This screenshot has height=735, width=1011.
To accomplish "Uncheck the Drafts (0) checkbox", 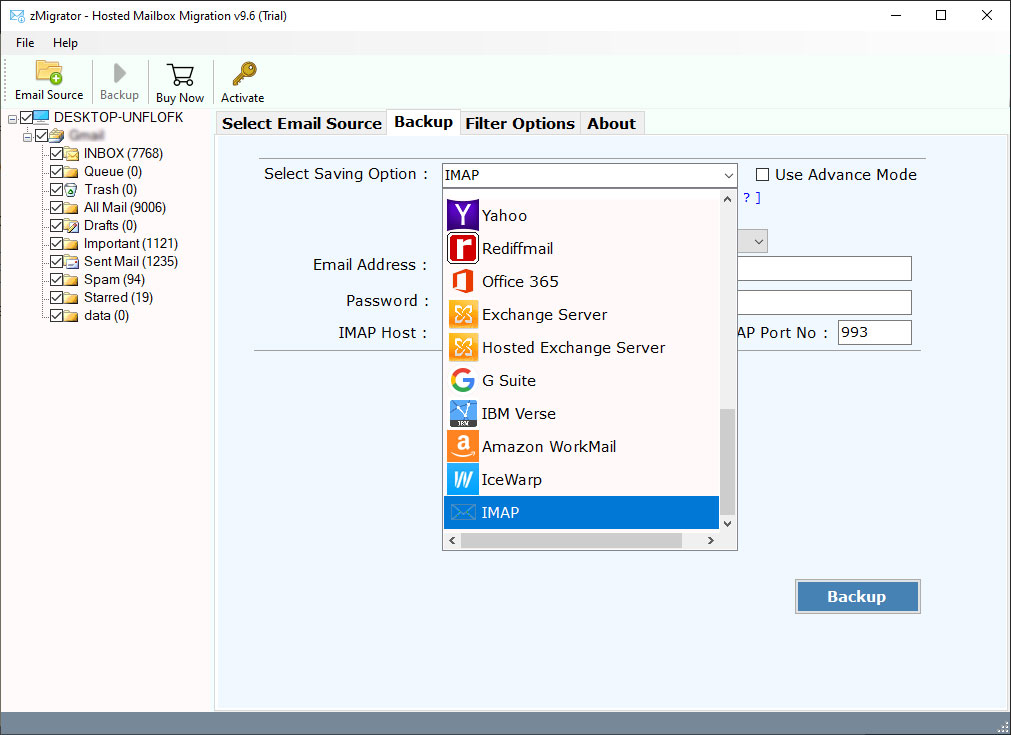I will pyautogui.click(x=57, y=226).
